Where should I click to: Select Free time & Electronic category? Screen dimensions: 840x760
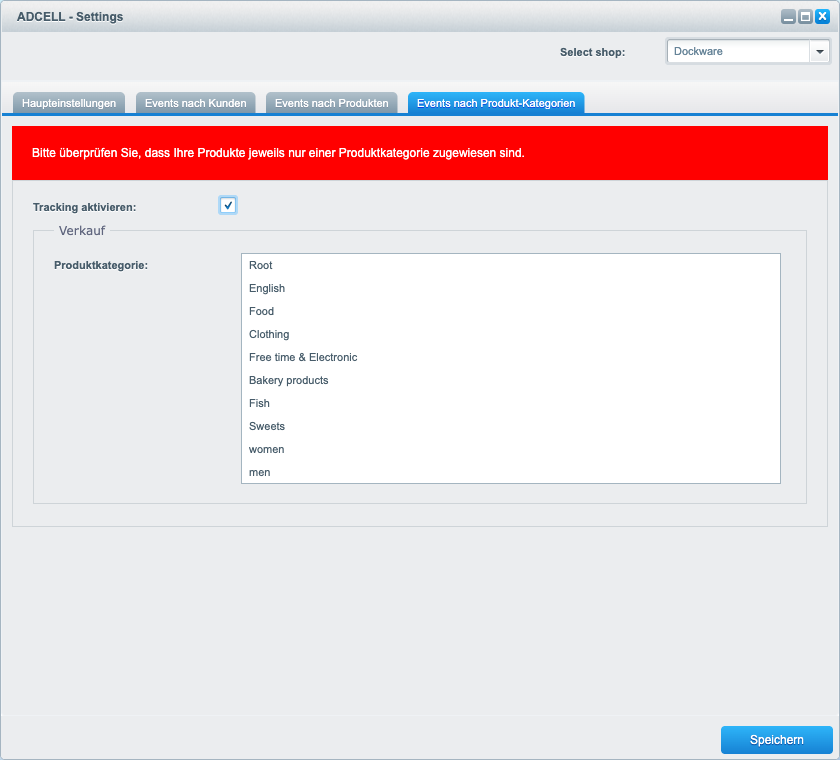point(511,357)
